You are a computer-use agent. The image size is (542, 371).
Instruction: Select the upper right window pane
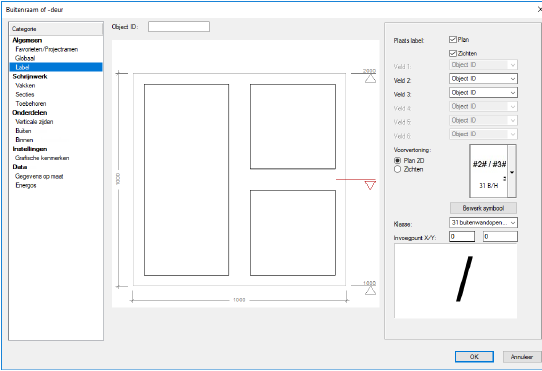[293, 127]
